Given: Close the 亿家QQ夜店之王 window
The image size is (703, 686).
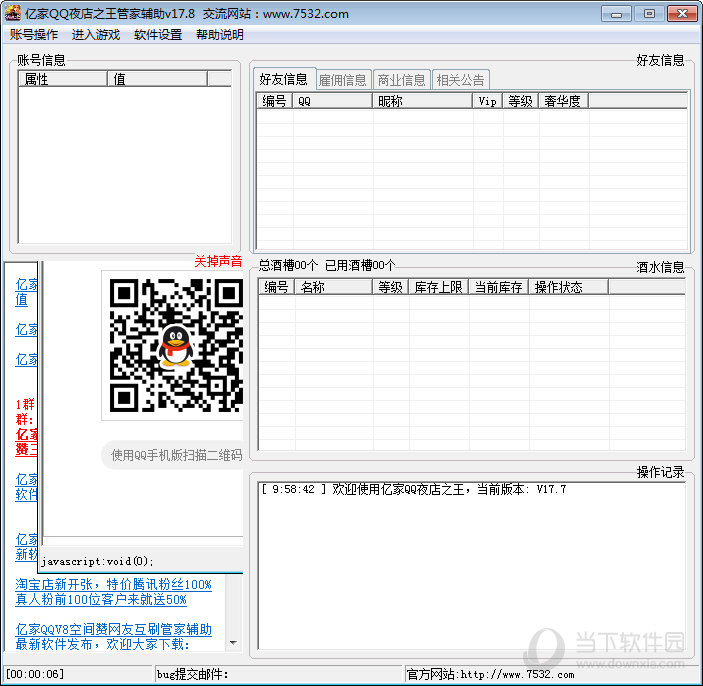Looking at the screenshot, I should click(x=682, y=14).
